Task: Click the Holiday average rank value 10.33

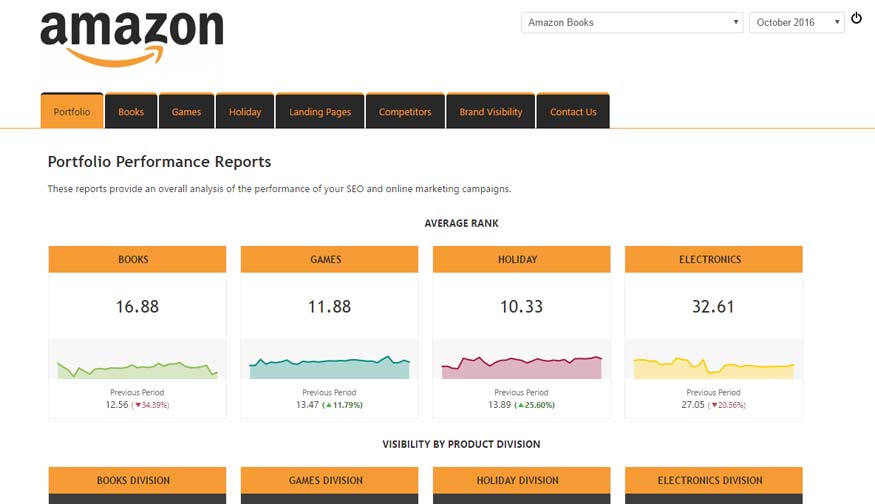Action: coord(521,307)
